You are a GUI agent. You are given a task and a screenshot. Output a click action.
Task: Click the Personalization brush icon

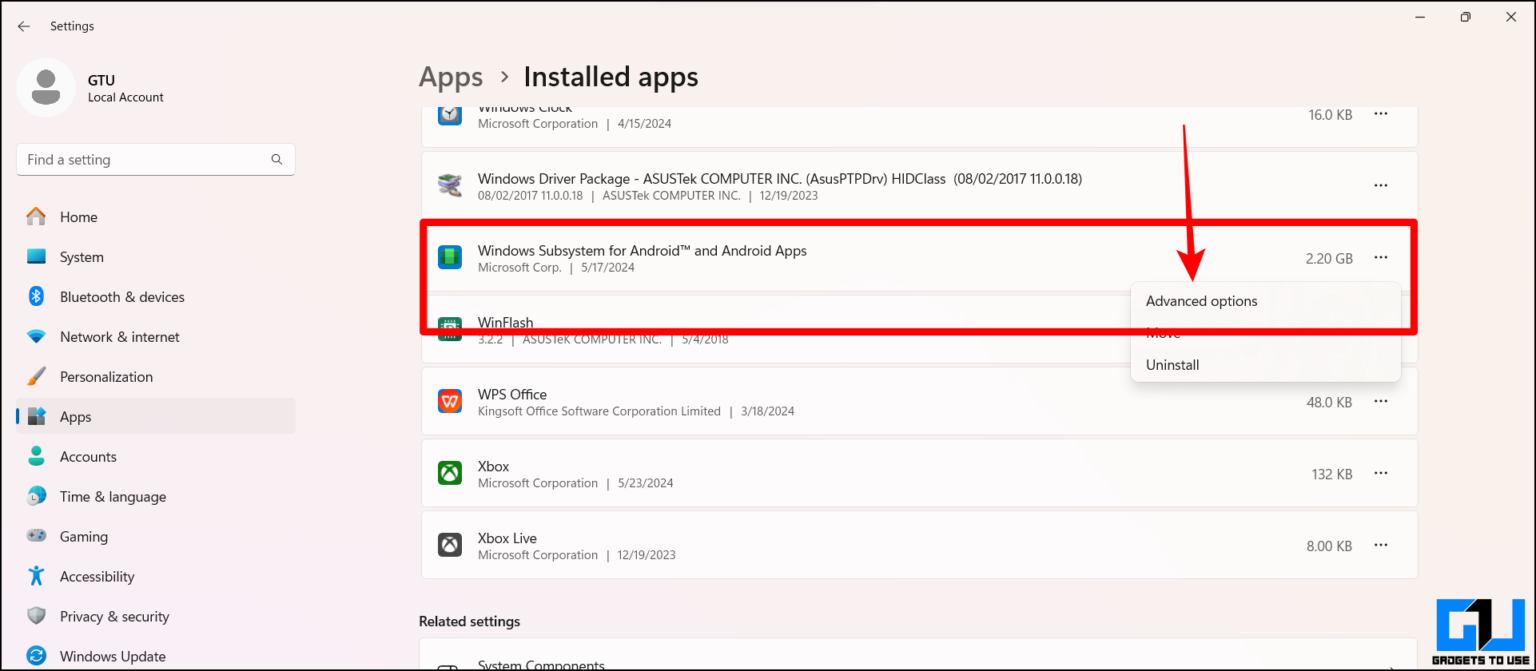click(x=36, y=376)
